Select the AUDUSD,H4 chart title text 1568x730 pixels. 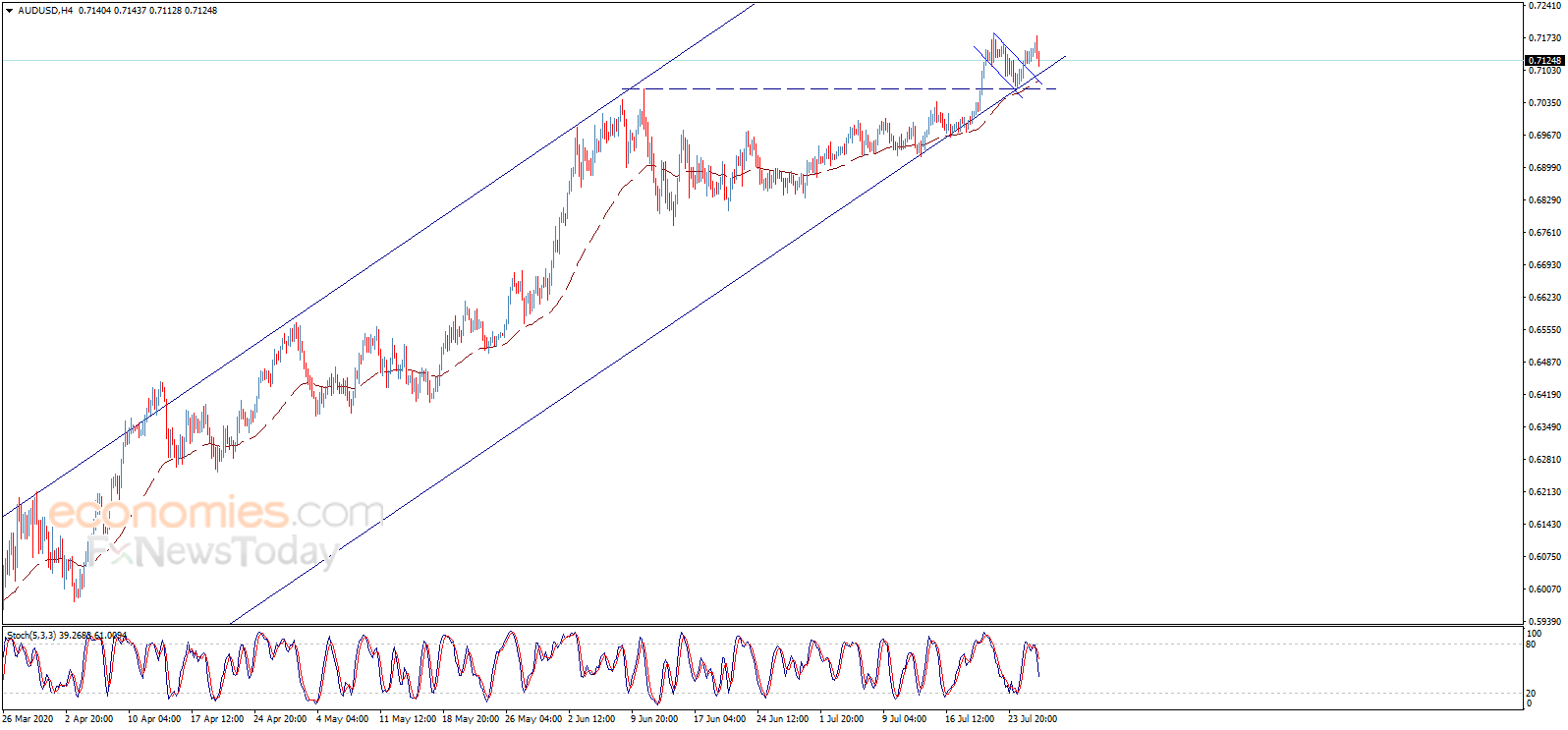45,11
